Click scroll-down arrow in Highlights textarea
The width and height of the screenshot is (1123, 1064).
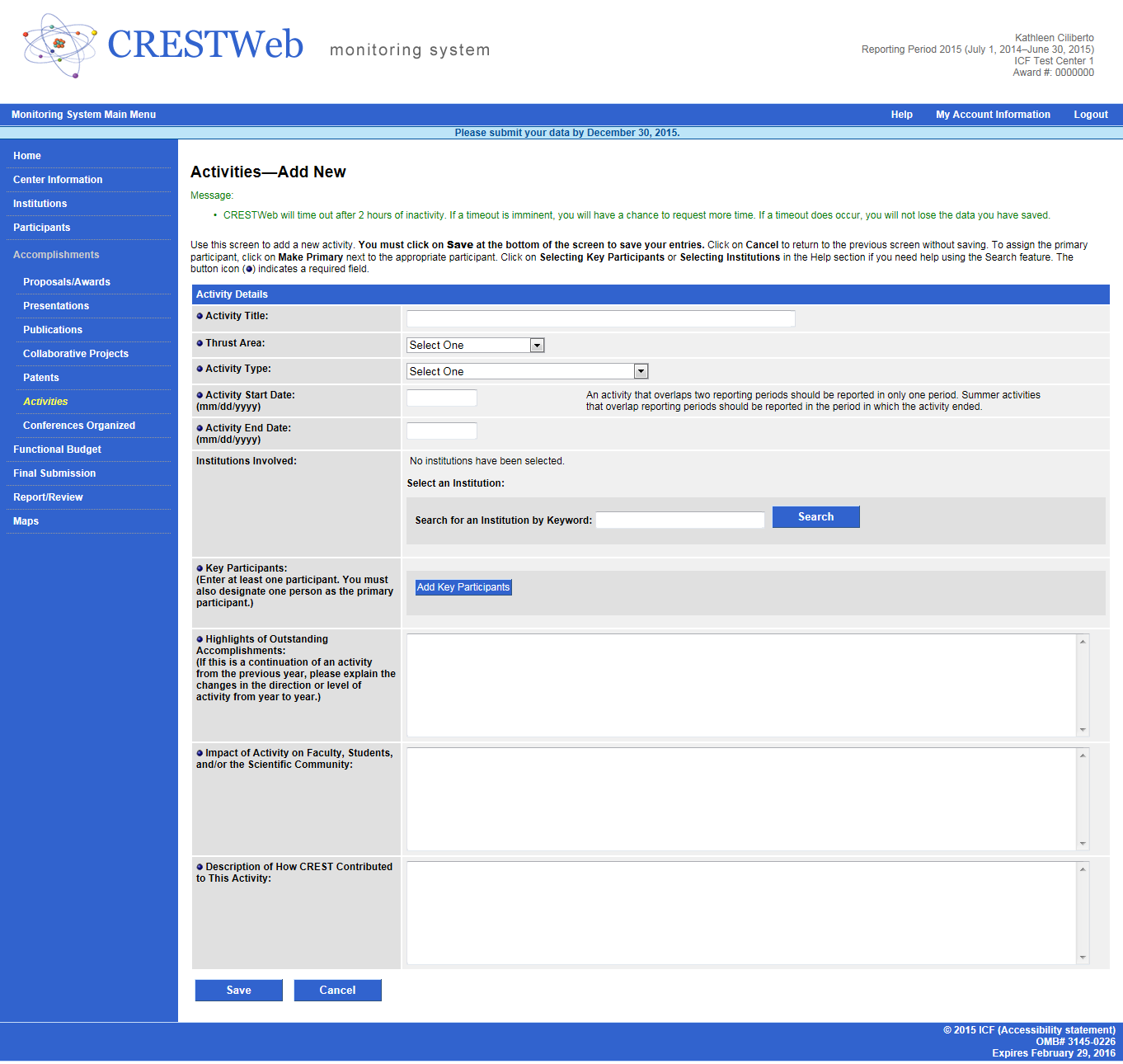[1083, 730]
